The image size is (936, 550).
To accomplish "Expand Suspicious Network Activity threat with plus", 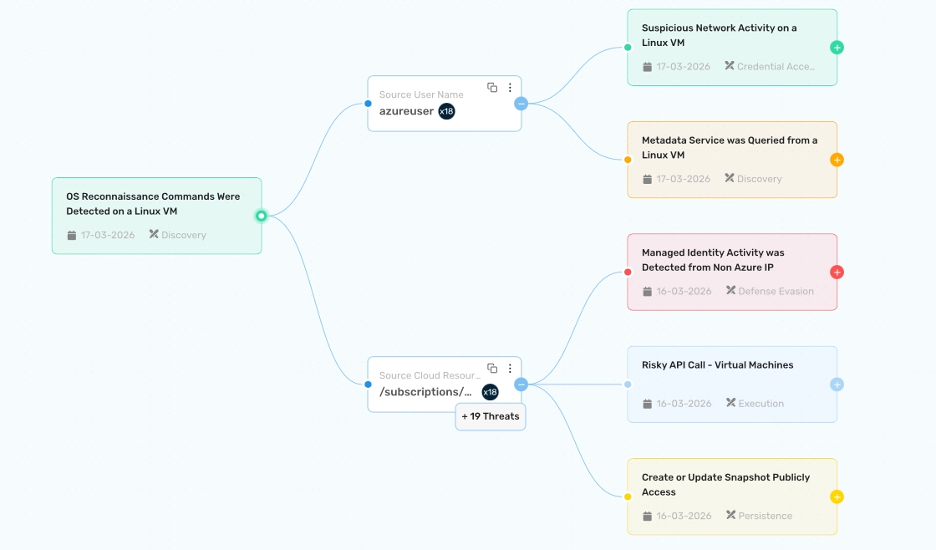I will click(837, 47).
